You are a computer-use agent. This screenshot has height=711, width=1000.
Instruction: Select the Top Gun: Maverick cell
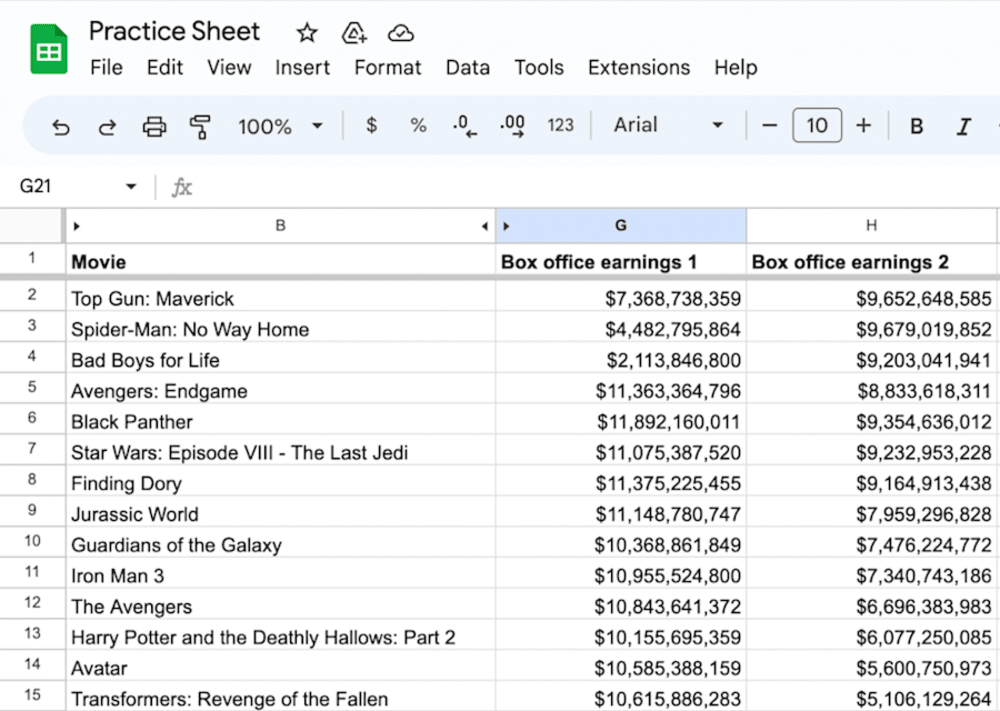click(281, 298)
